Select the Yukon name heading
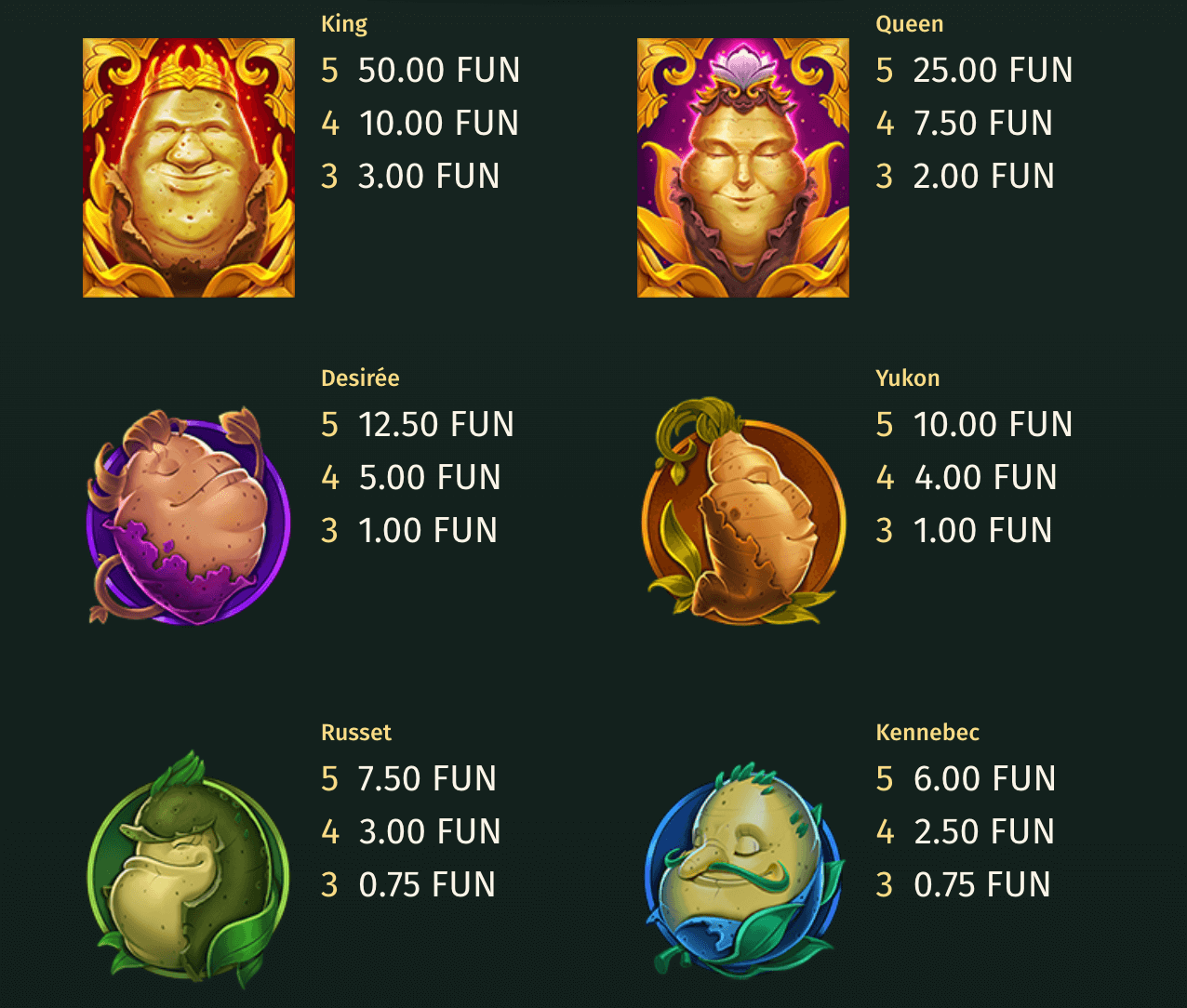The image size is (1187, 1008). pos(908,378)
